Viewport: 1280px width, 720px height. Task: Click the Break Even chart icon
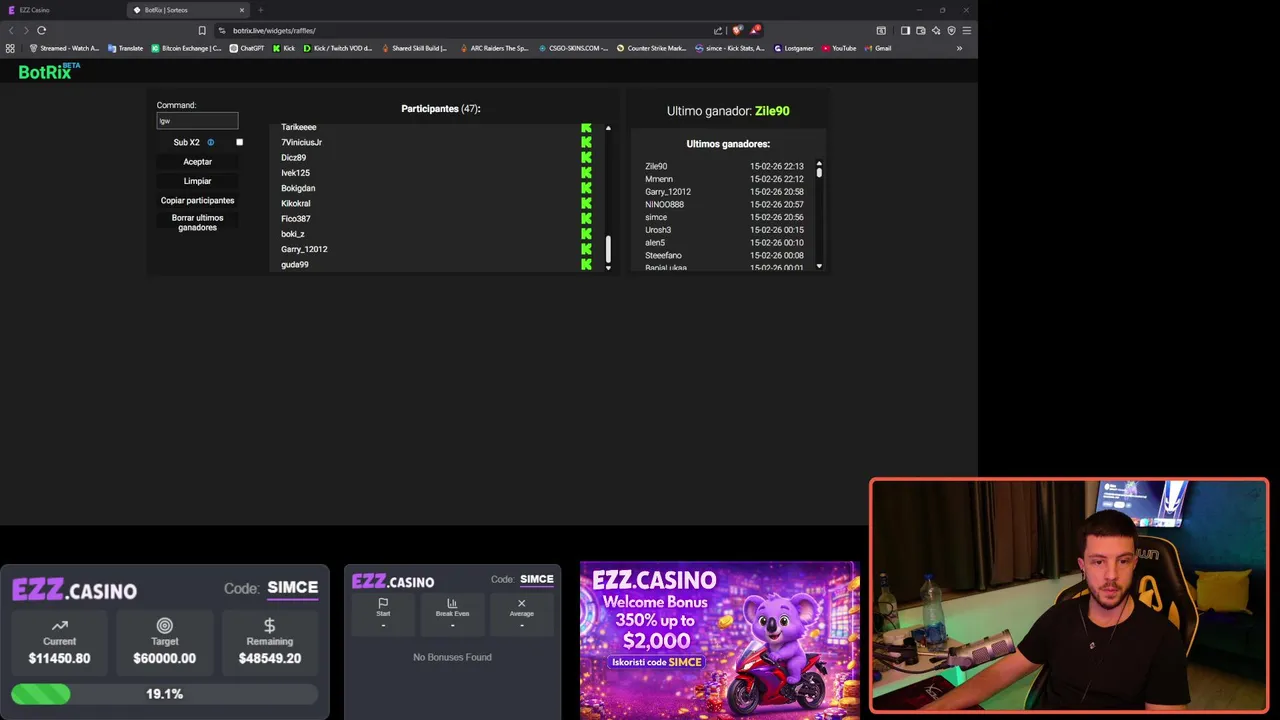click(x=452, y=603)
